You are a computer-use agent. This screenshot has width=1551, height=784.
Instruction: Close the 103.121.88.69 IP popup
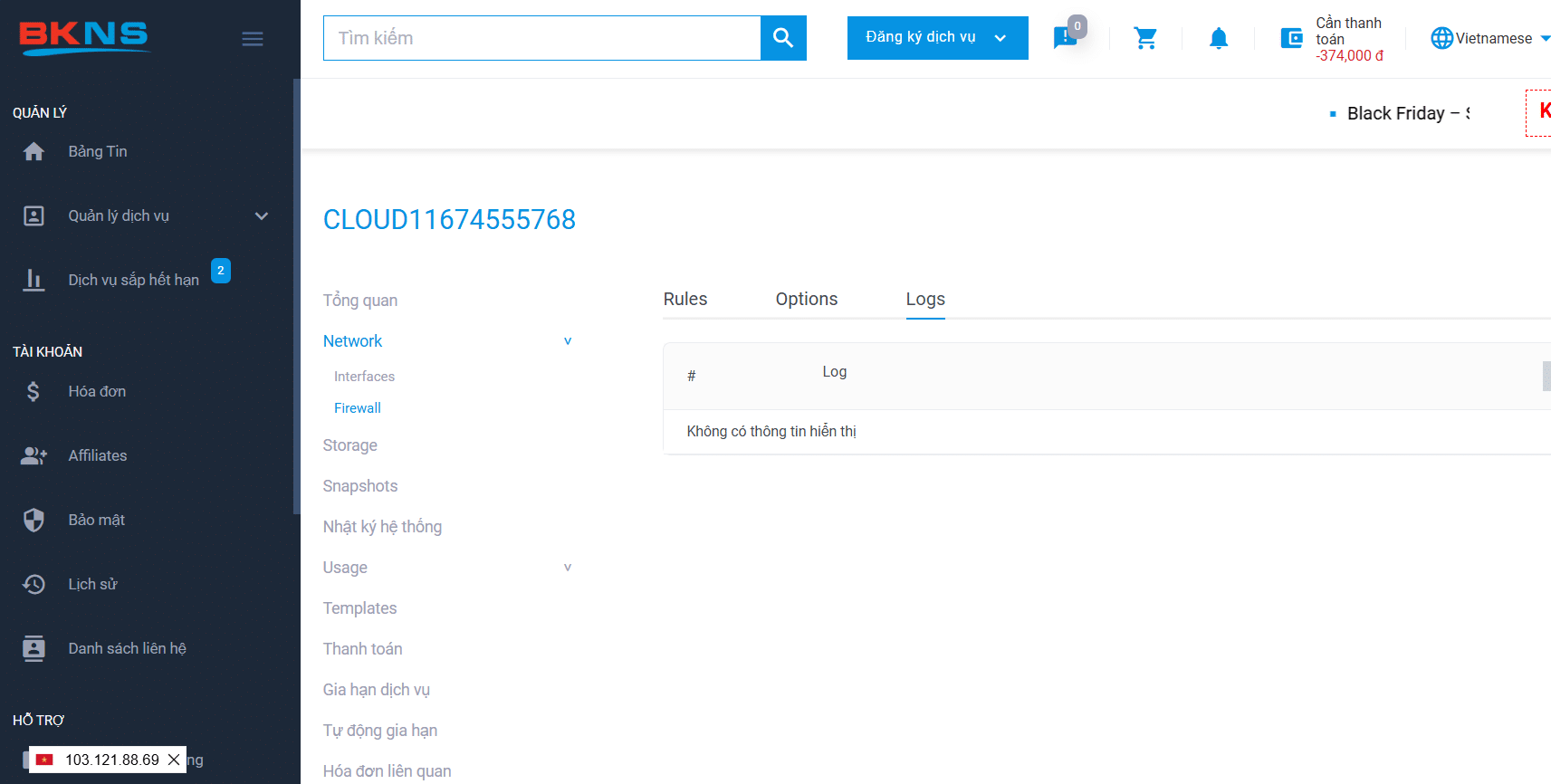pos(174,760)
